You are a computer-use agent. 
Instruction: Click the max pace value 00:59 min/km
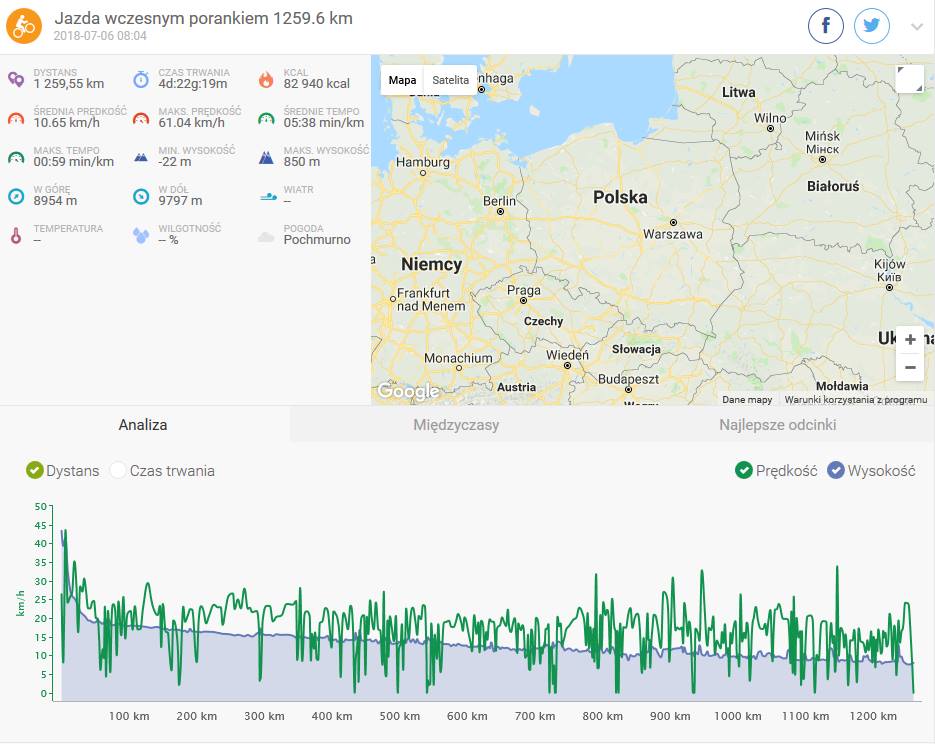point(73,162)
